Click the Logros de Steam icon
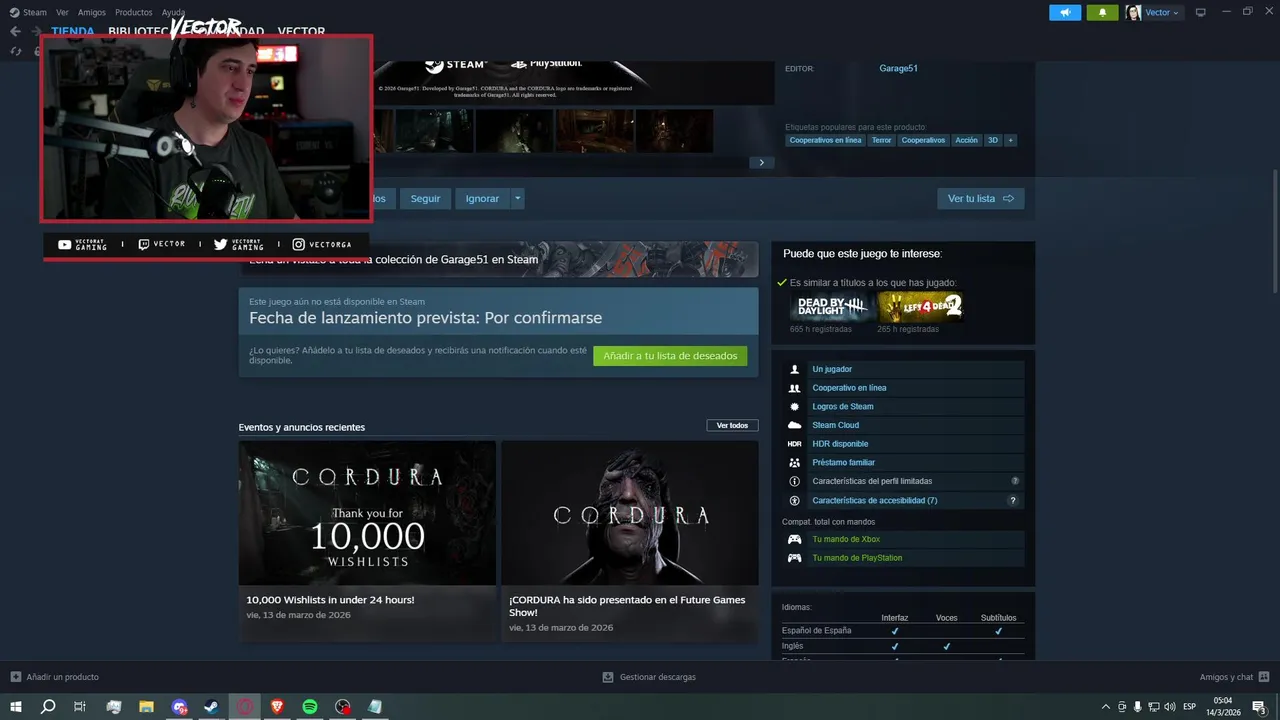 tap(794, 407)
